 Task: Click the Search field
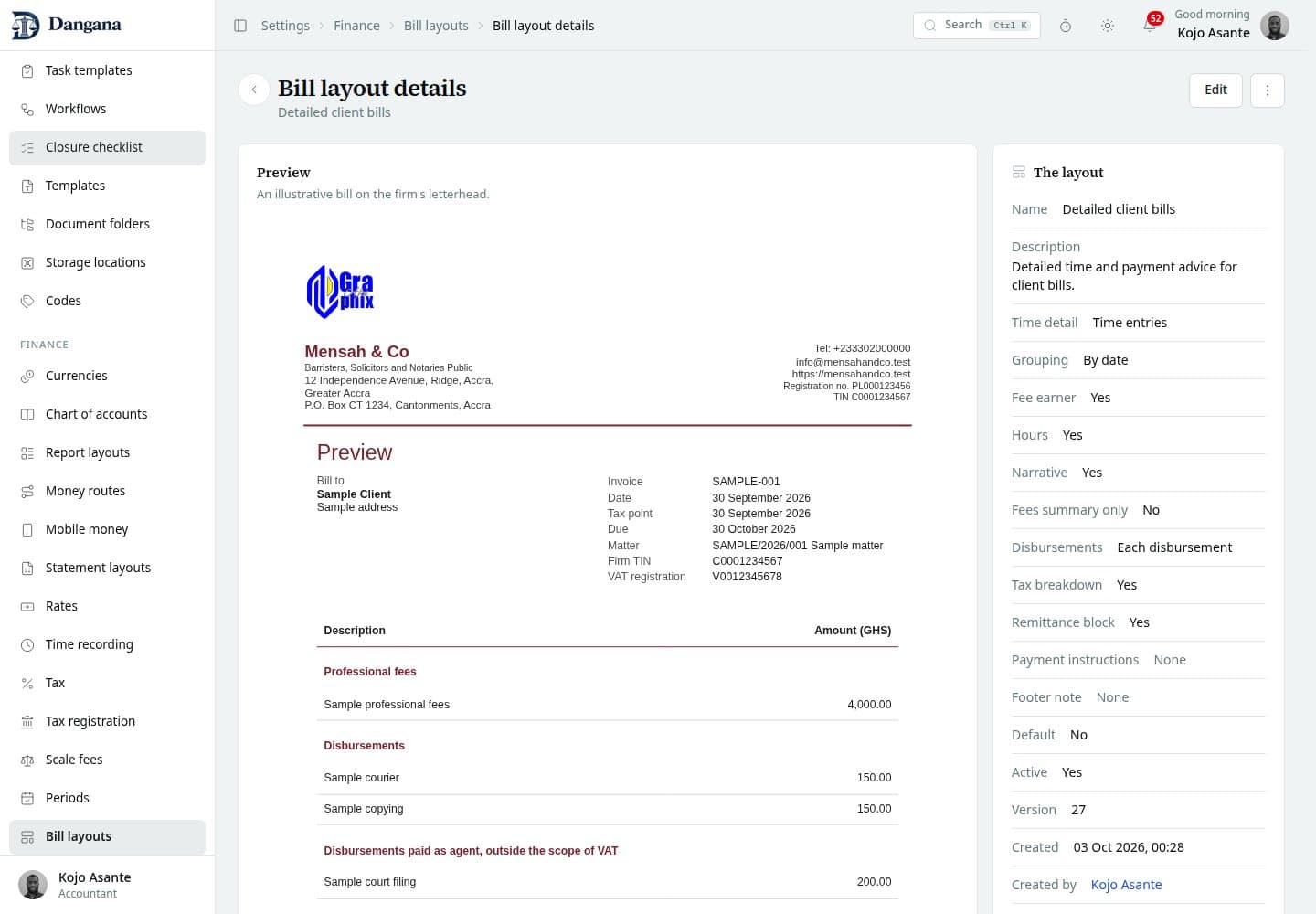point(976,26)
